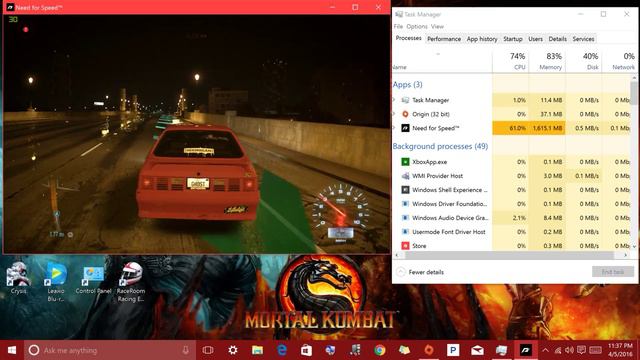Viewport: 640px width, 360px height.
Task: Collapse to Fewer details in Task Manager
Action: 420,272
